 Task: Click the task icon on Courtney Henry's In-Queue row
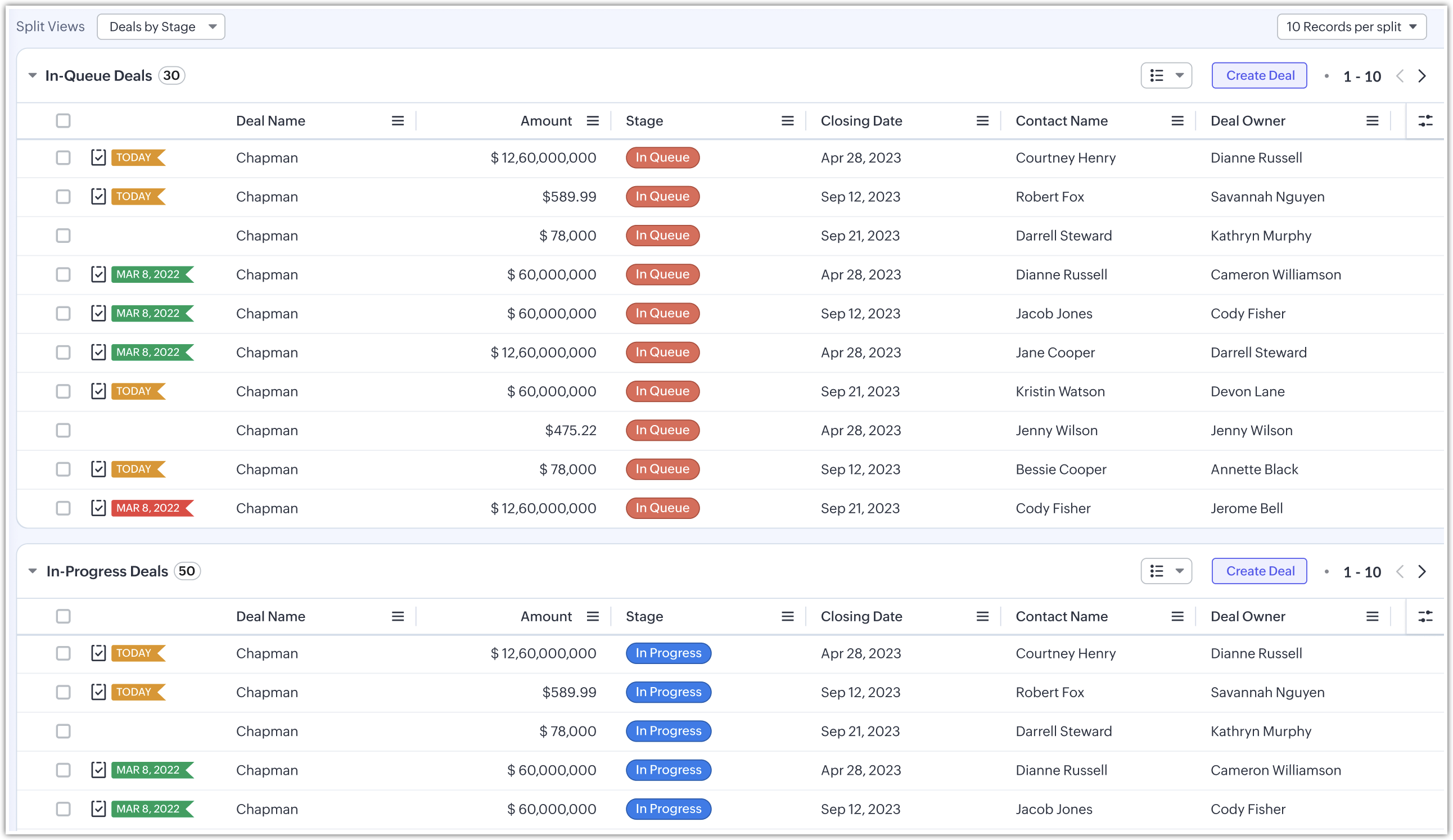(98, 157)
